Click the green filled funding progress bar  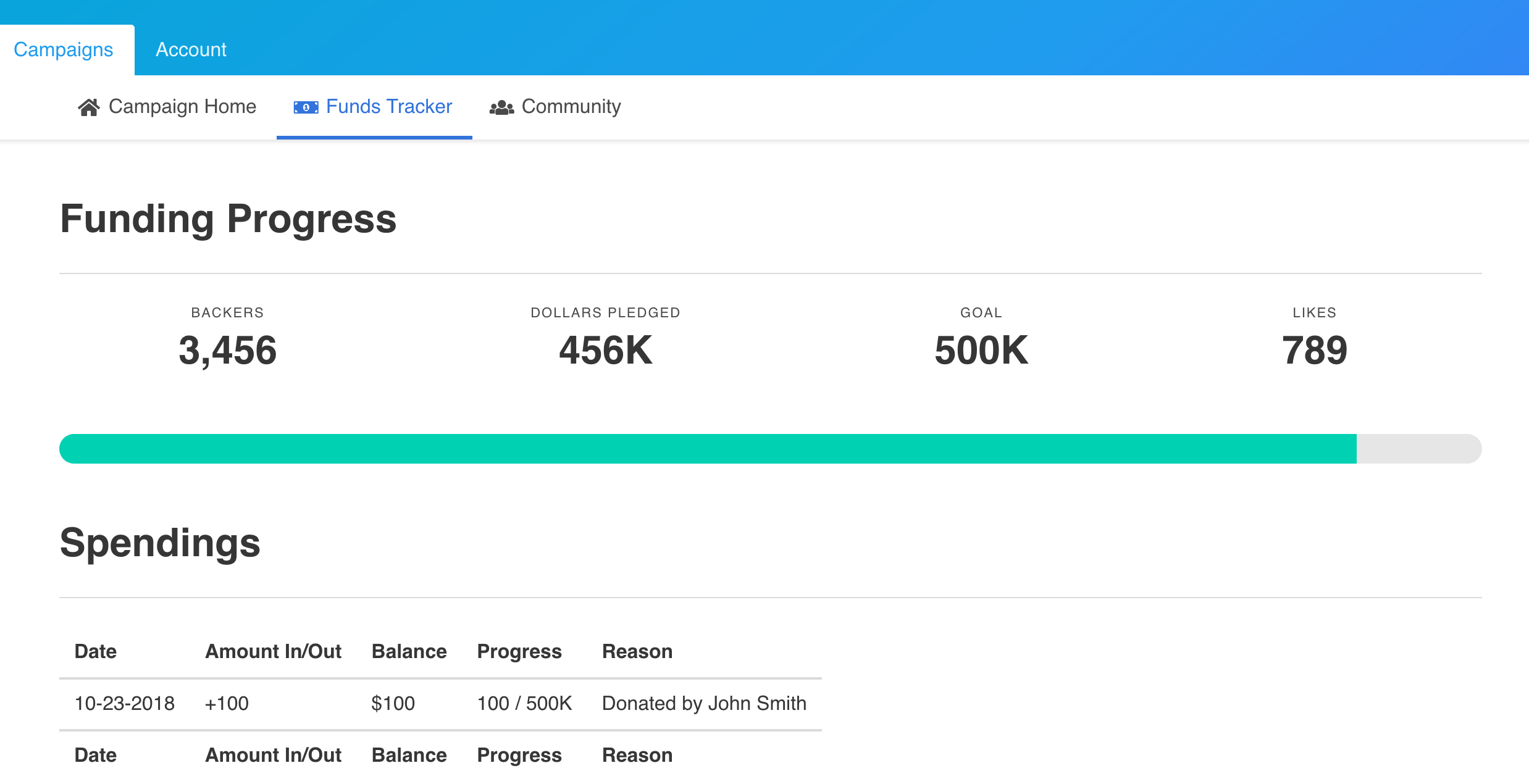click(x=708, y=449)
